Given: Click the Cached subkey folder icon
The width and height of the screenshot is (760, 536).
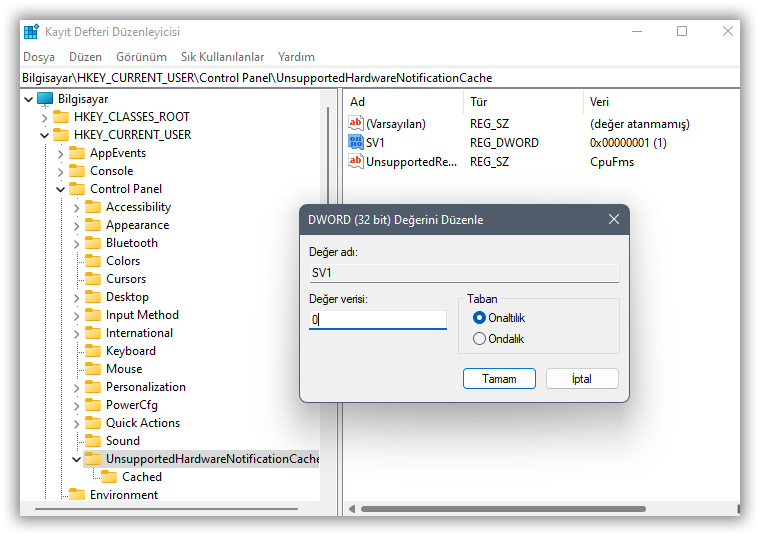Looking at the screenshot, I should point(109,477).
